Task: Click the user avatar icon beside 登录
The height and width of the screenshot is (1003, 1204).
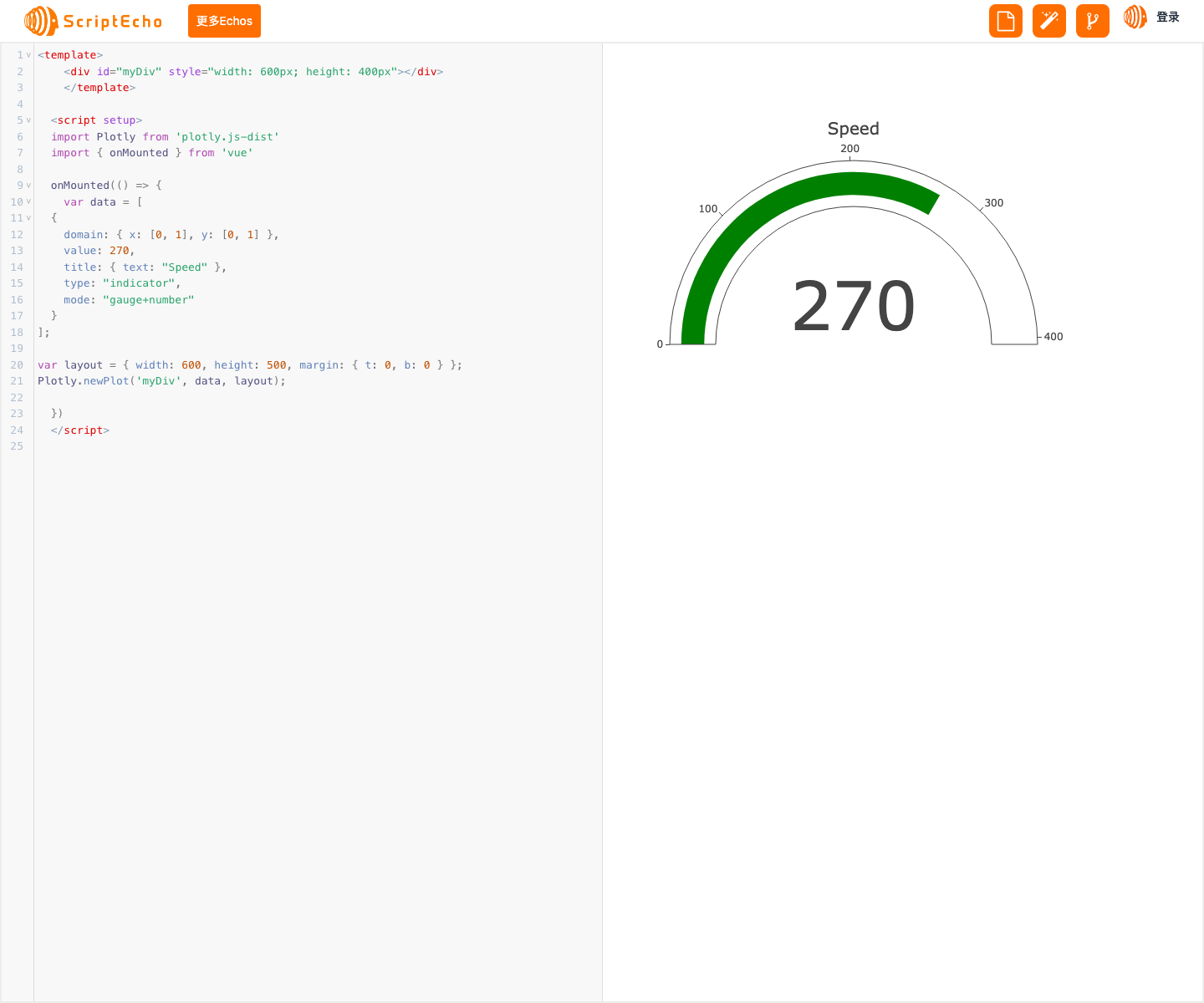Action: point(1135,17)
